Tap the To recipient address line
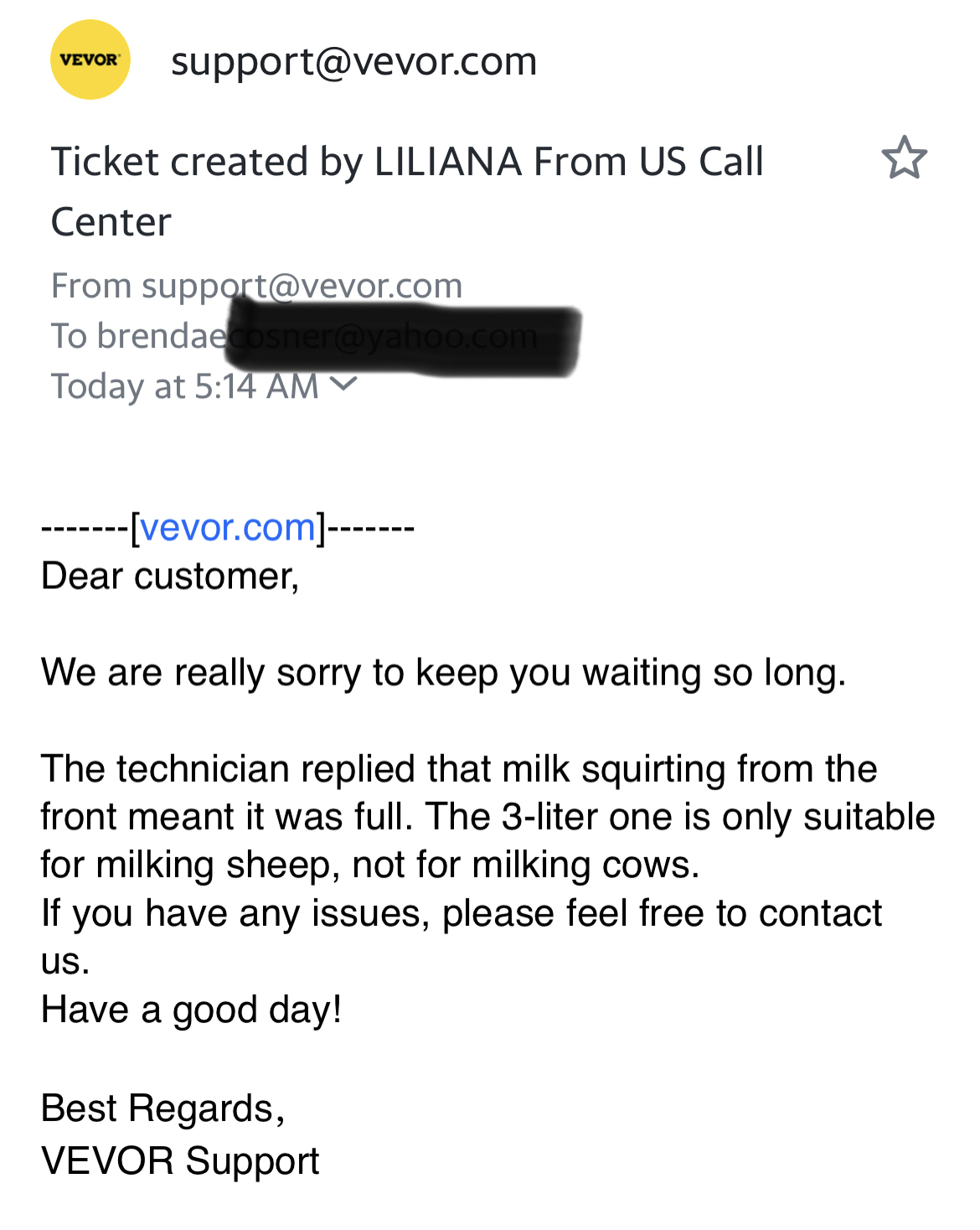 [134, 336]
